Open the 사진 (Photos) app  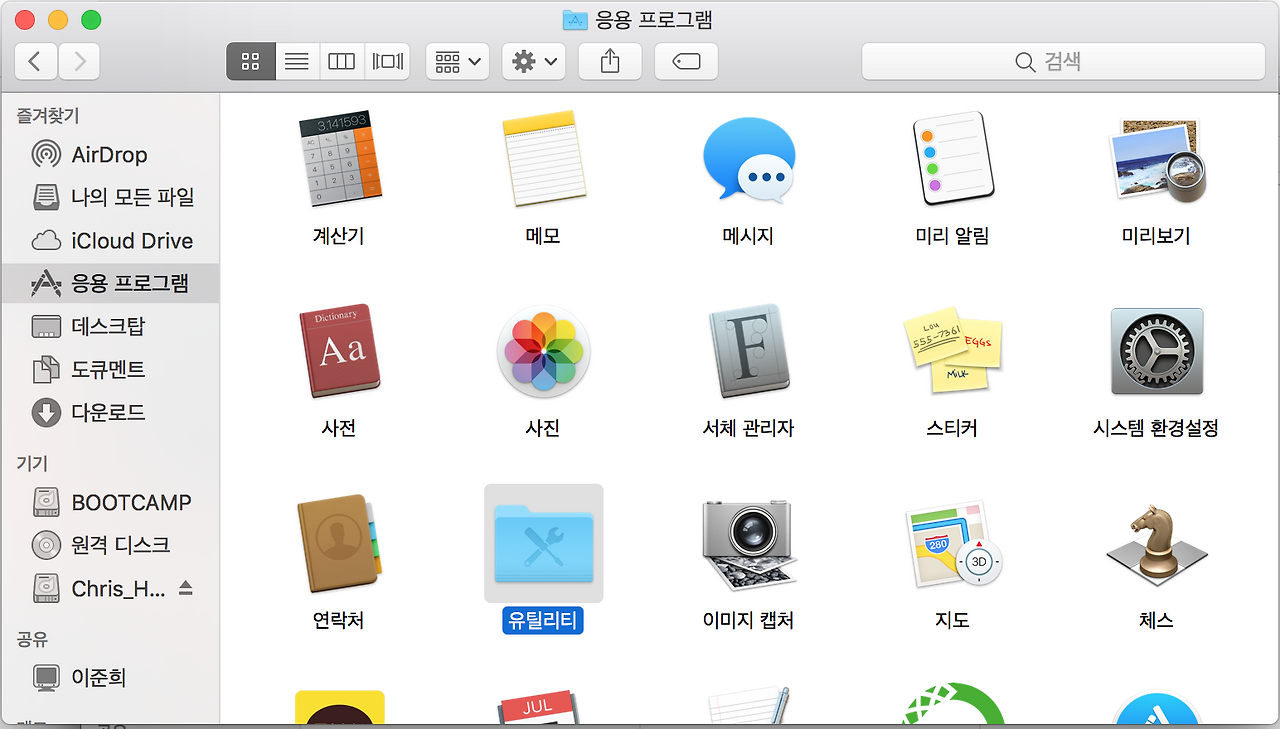(x=543, y=352)
